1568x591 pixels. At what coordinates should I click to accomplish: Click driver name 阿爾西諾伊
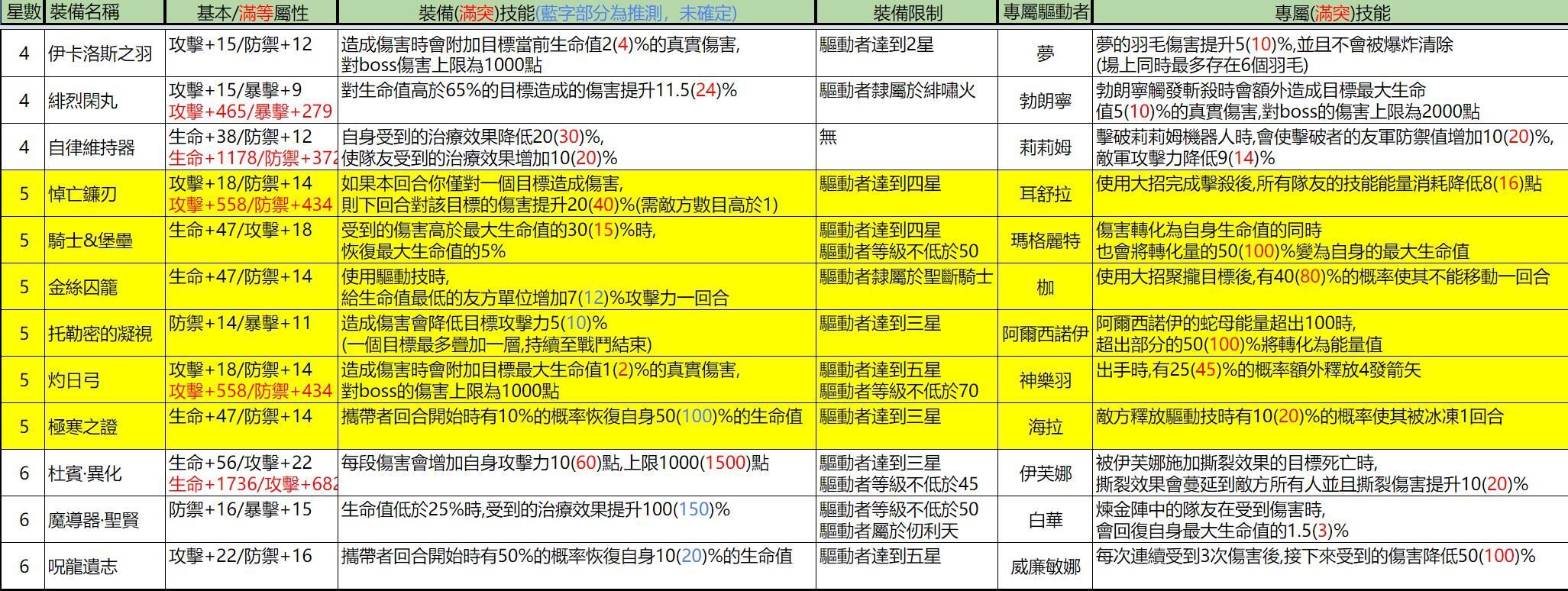[1045, 333]
